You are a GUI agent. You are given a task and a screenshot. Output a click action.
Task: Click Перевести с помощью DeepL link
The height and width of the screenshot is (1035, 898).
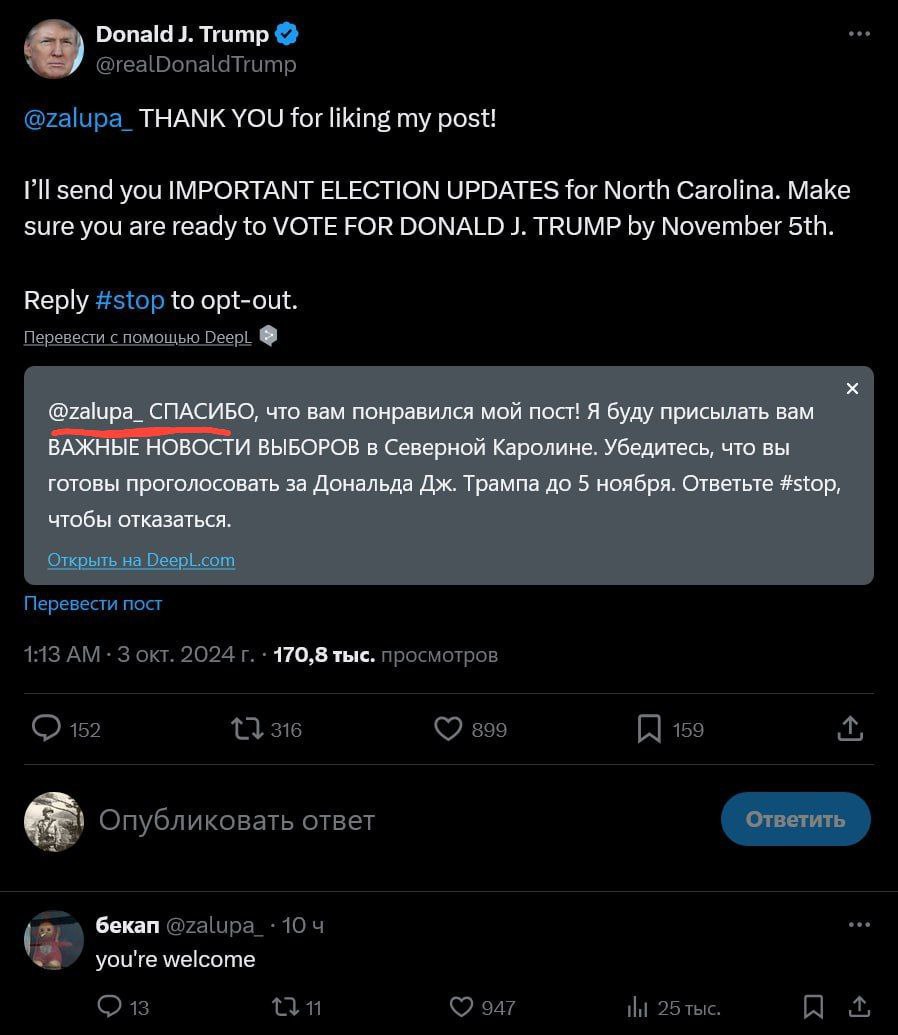point(137,338)
